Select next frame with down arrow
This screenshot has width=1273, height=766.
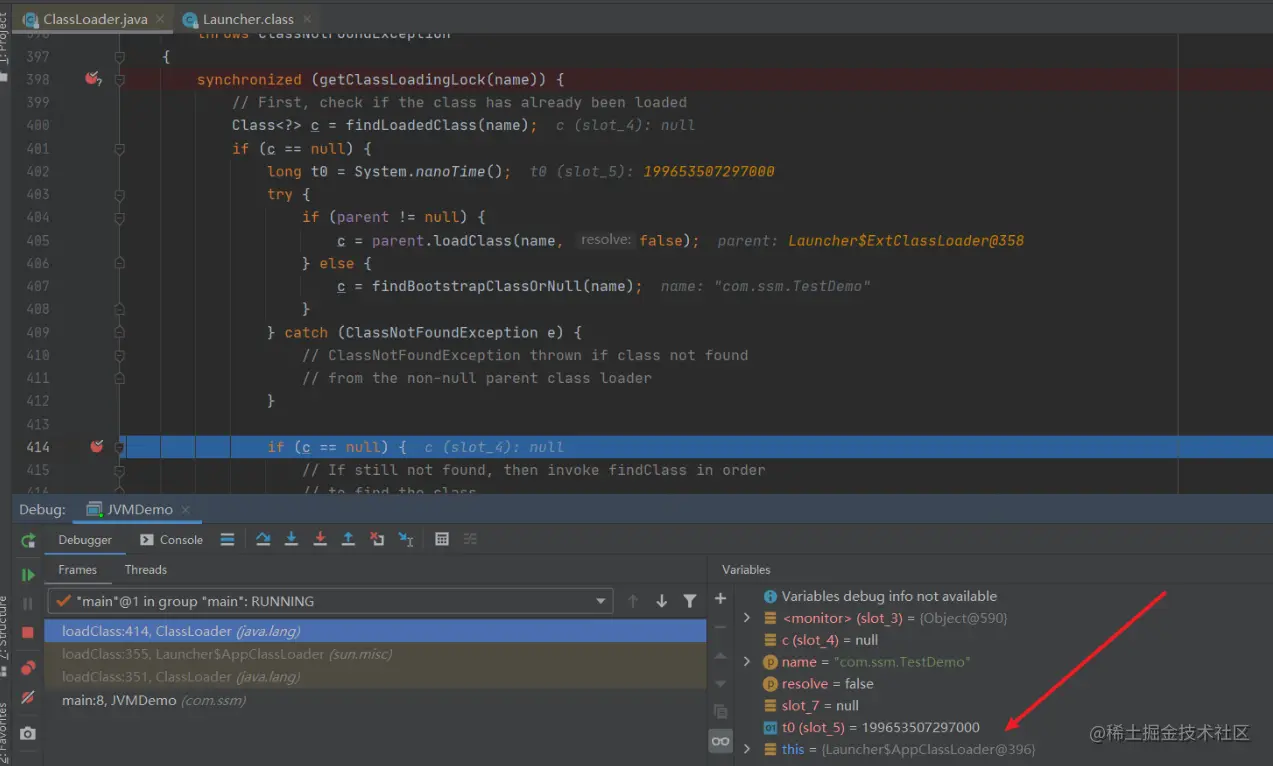pos(661,601)
